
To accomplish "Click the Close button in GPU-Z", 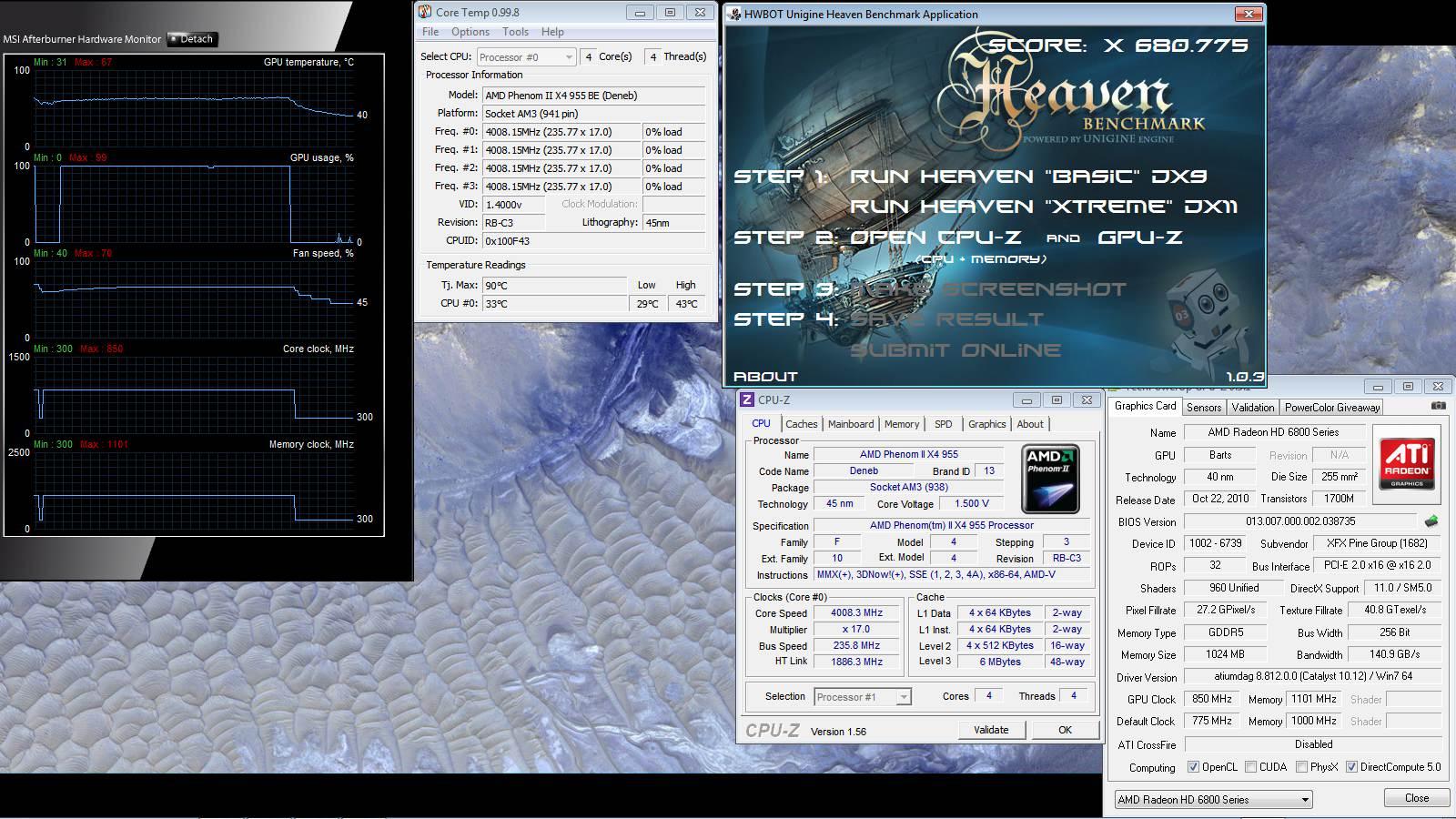I will [x=1417, y=798].
